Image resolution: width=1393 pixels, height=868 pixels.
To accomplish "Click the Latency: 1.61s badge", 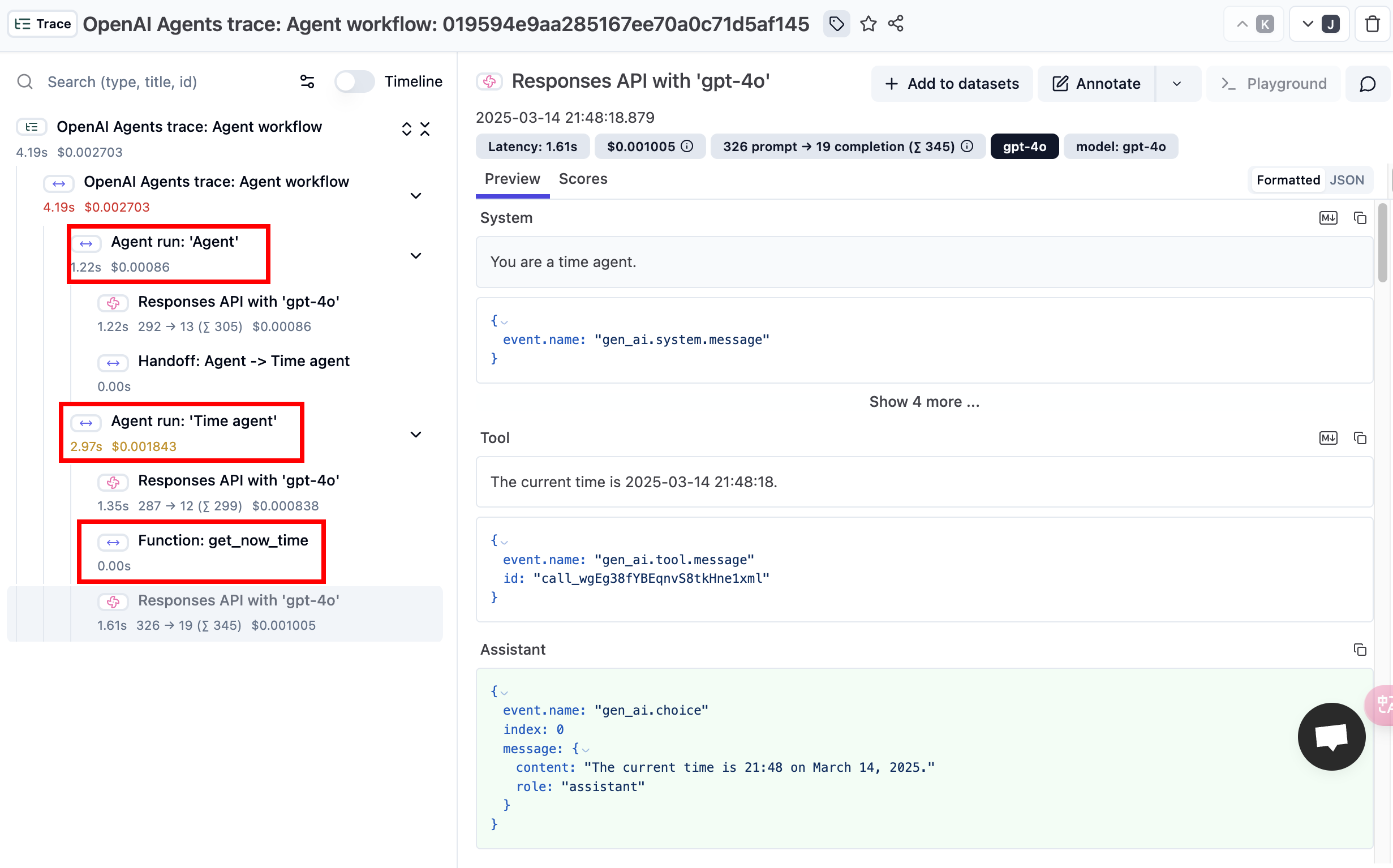I will [532, 147].
